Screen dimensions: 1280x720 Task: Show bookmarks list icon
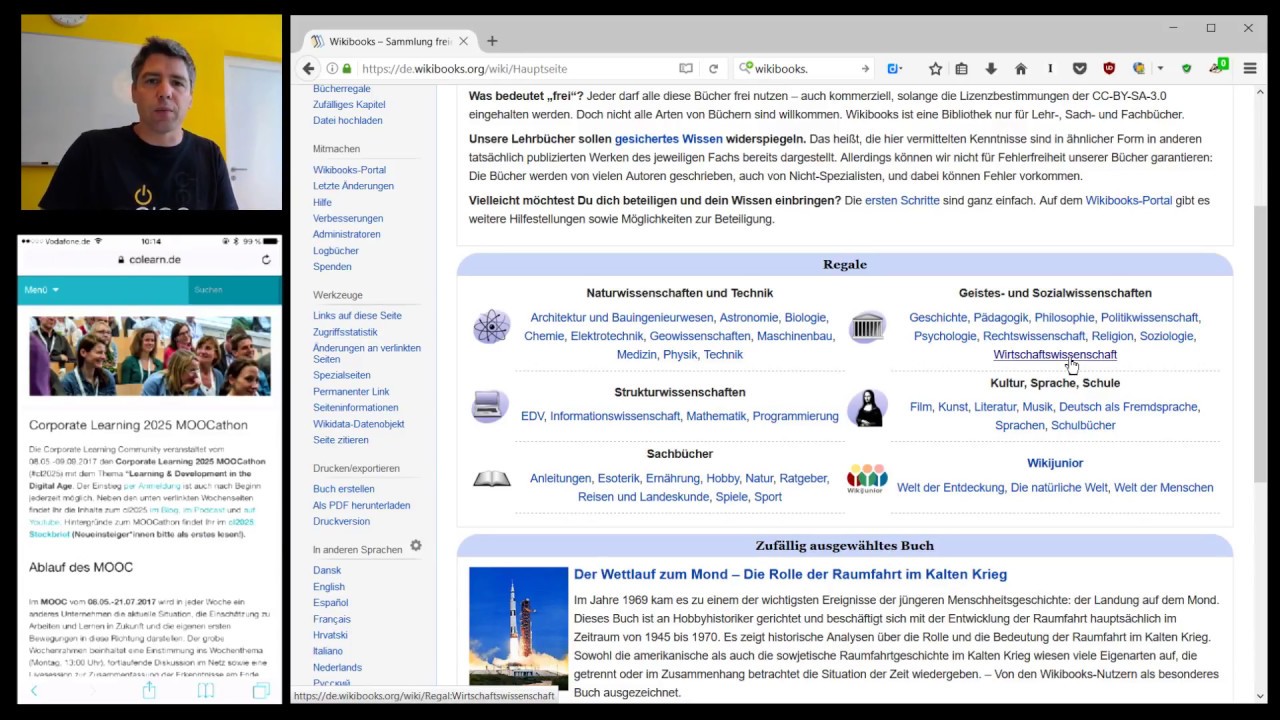point(961,69)
